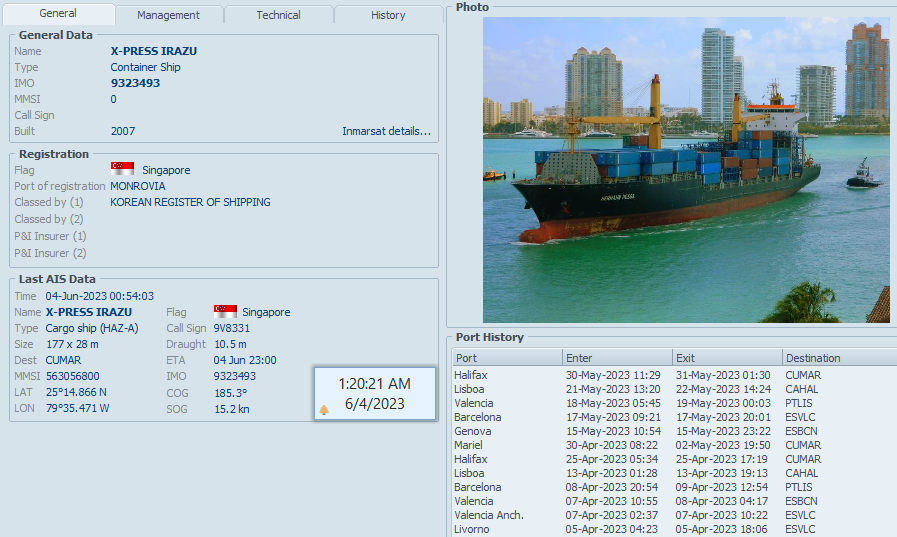Select size value 177 x 28 m
This screenshot has height=537, width=897.
coord(72,344)
